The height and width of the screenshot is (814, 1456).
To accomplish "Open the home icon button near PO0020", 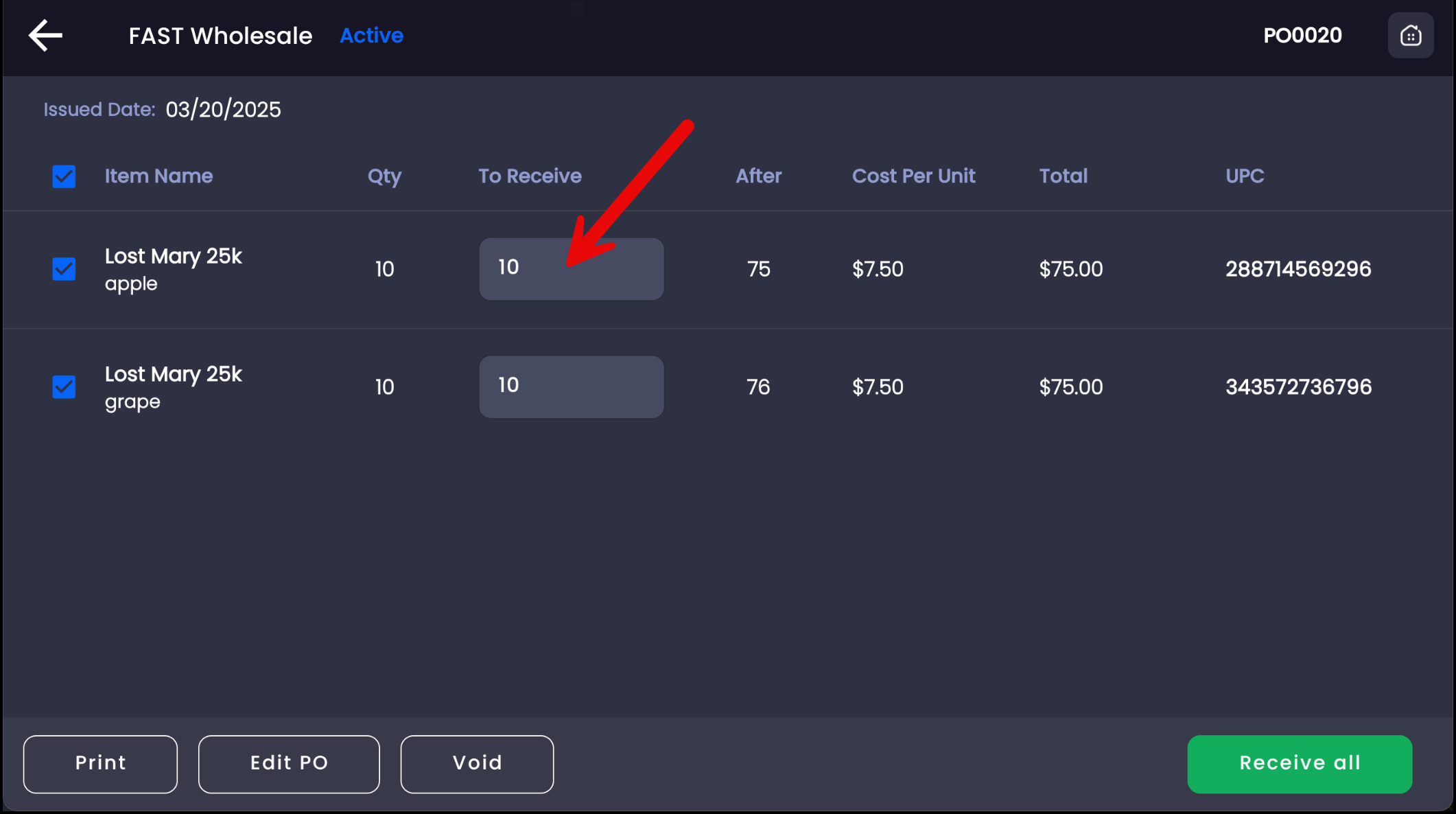I will (x=1410, y=36).
